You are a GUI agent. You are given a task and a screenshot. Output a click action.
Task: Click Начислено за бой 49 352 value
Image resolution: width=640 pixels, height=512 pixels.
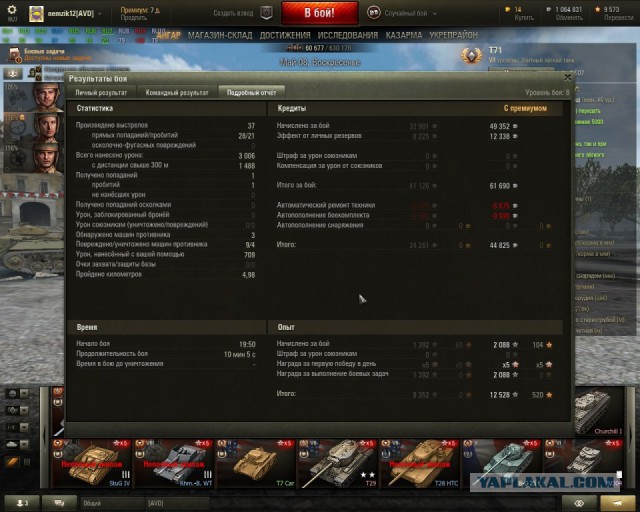(x=500, y=127)
